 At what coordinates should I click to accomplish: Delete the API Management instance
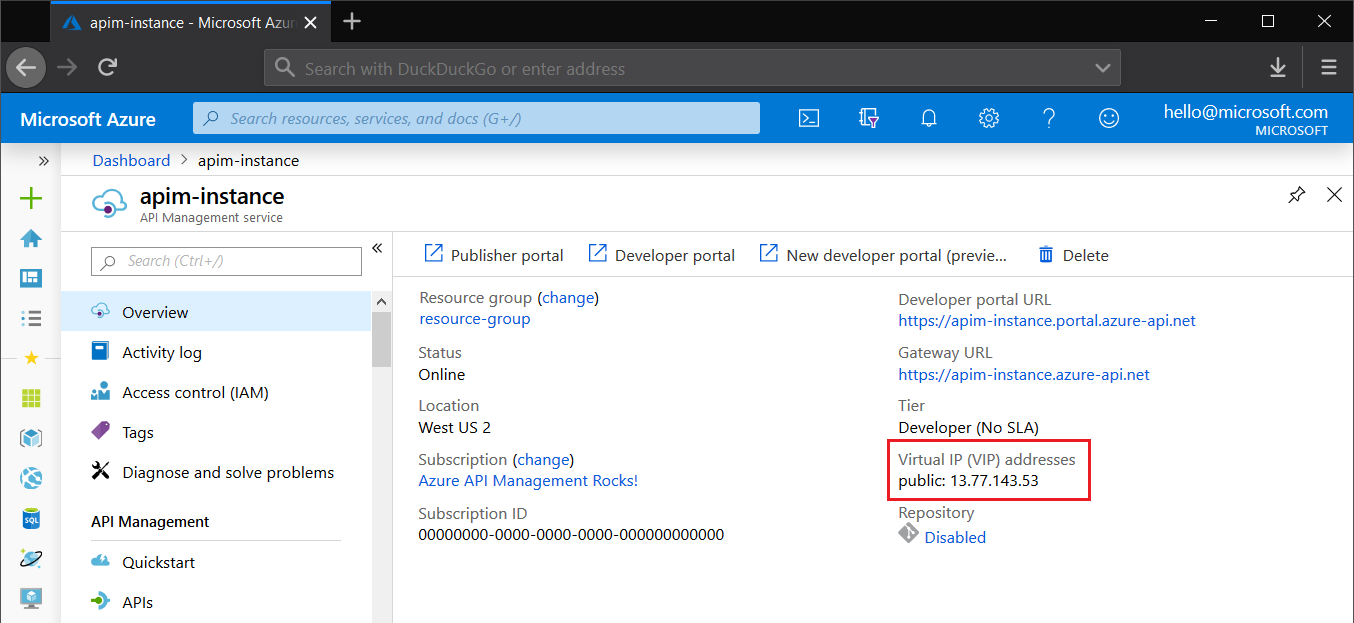(1073, 255)
